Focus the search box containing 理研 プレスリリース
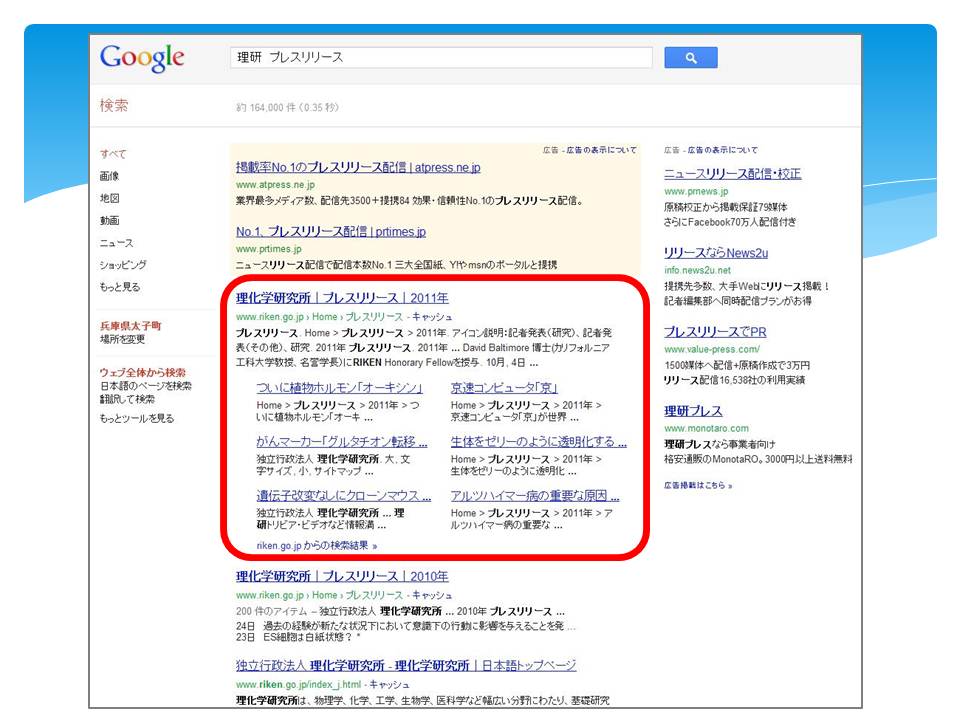This screenshot has height=720, width=960. point(441,58)
